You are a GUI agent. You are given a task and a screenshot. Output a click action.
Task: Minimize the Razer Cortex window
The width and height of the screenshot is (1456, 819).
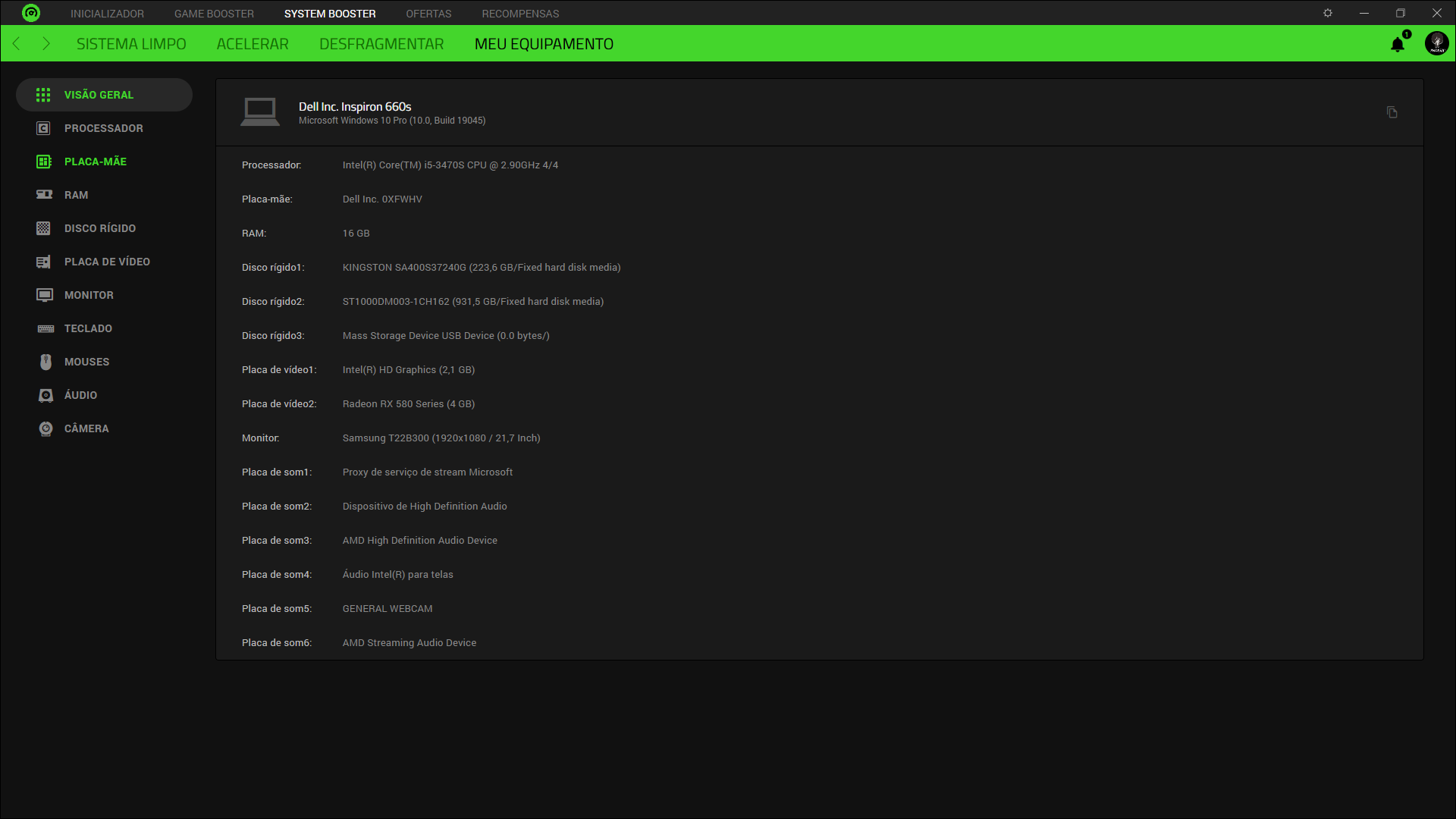(x=1364, y=13)
